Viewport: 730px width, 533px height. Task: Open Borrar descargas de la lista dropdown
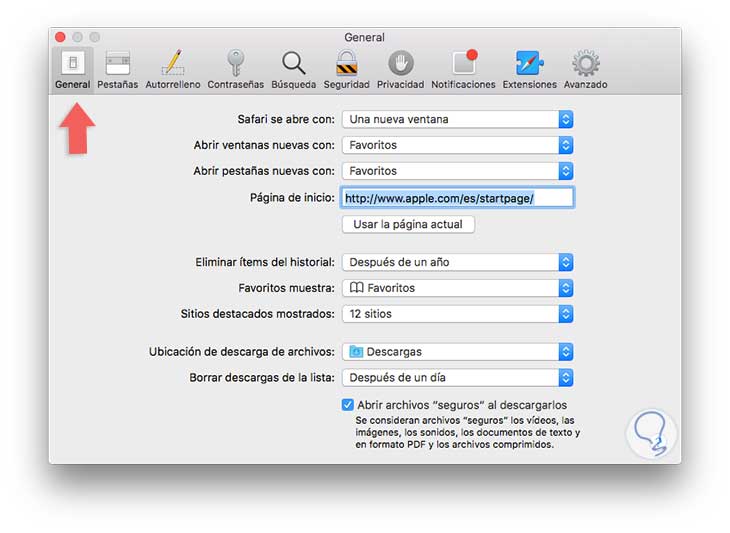(x=458, y=378)
